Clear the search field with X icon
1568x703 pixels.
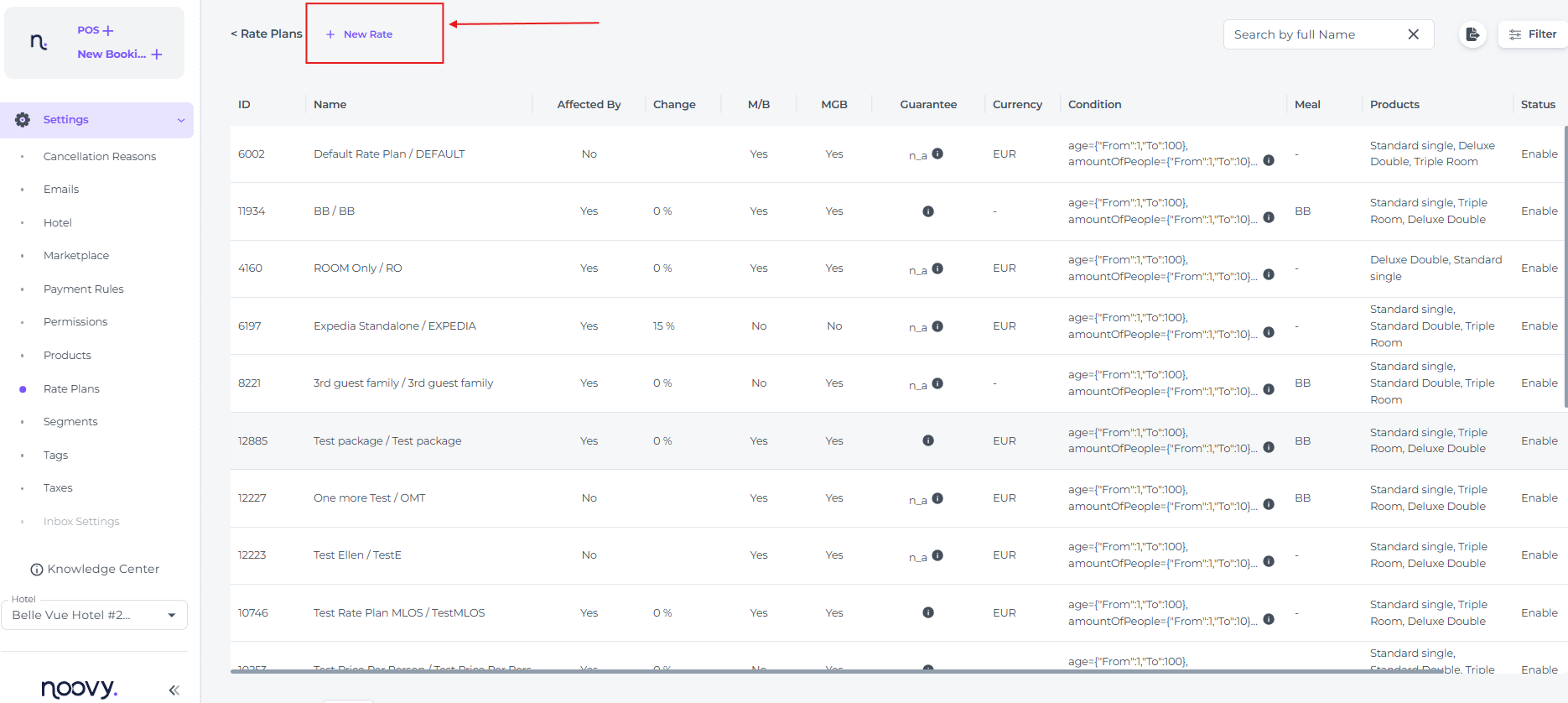(x=1413, y=34)
